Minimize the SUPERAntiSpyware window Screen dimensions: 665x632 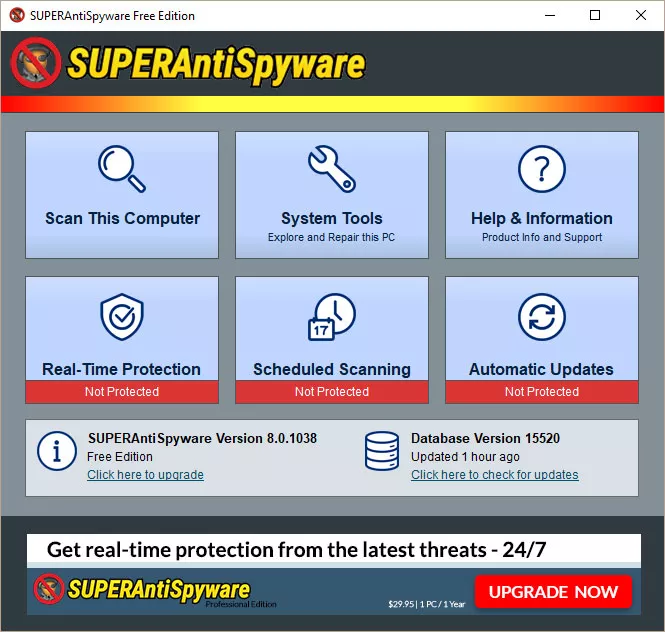[x=550, y=15]
